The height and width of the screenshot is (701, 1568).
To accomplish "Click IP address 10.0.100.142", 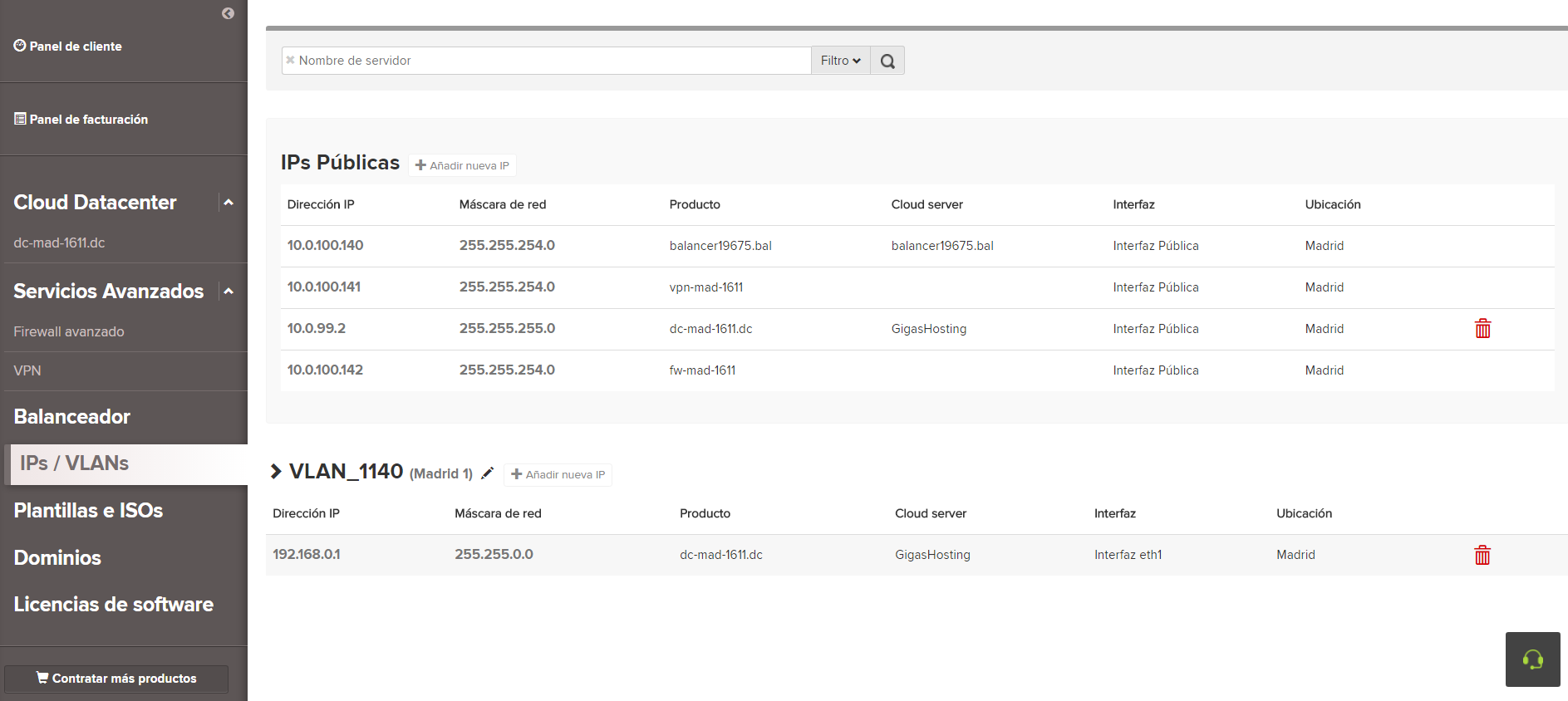I will [x=325, y=370].
